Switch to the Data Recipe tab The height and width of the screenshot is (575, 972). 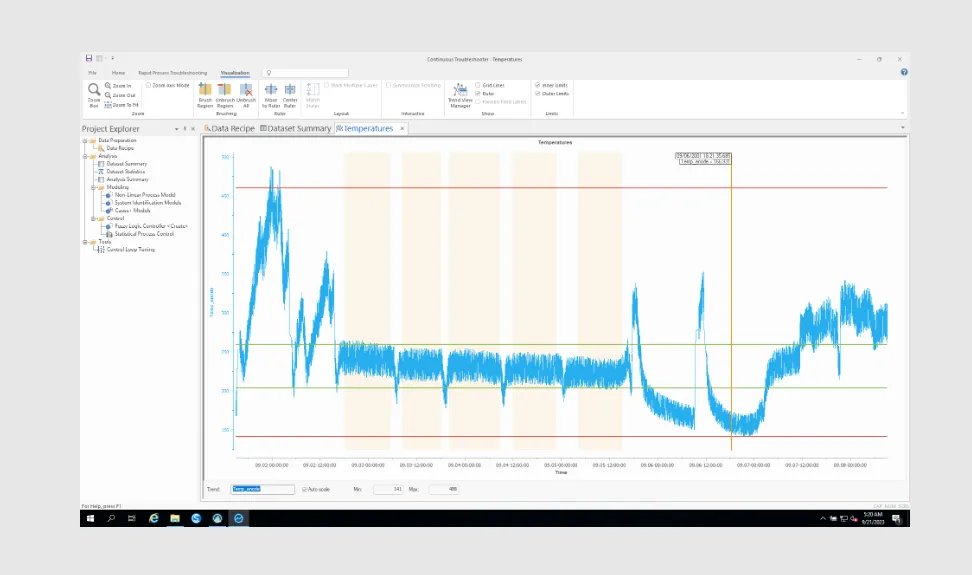(229, 128)
